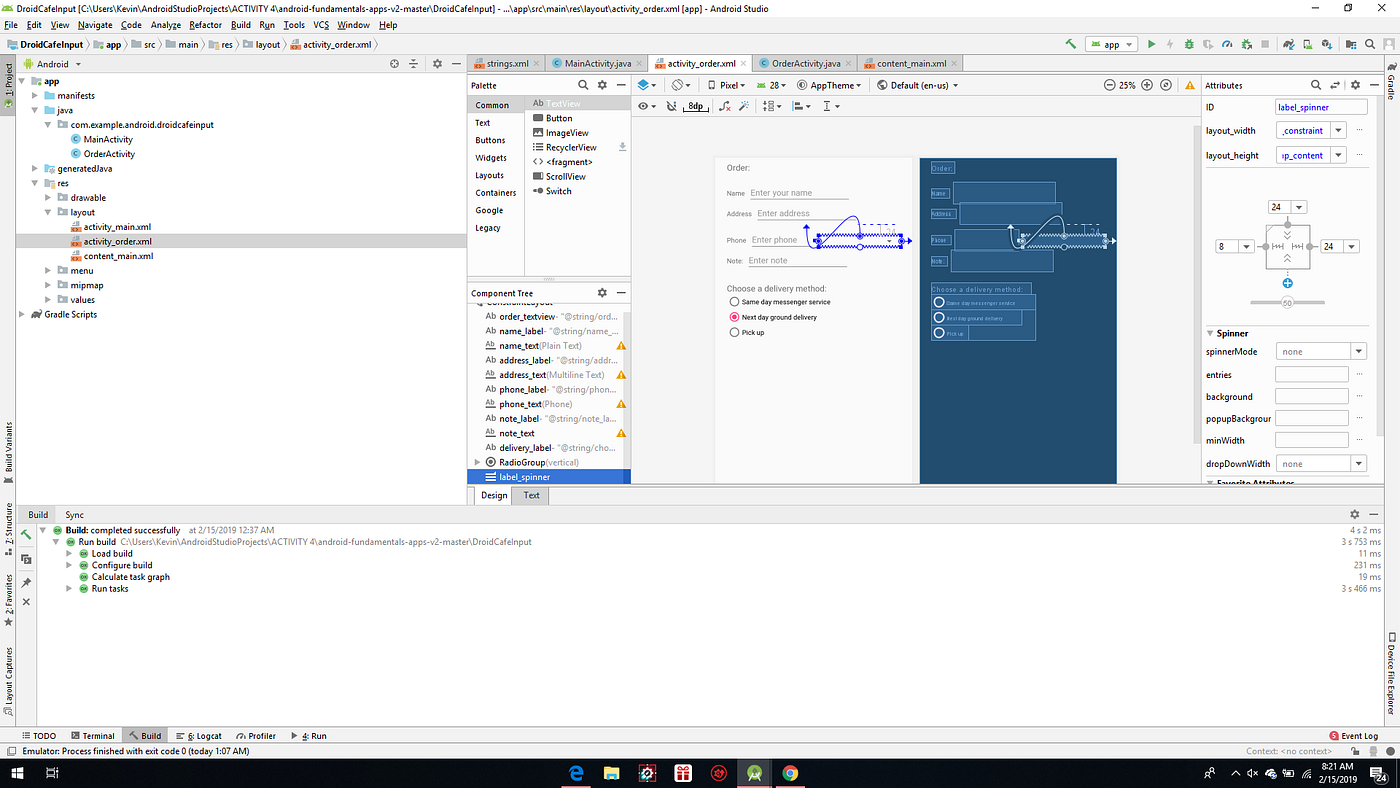
Task: Open the VCS menu
Action: coord(321,25)
